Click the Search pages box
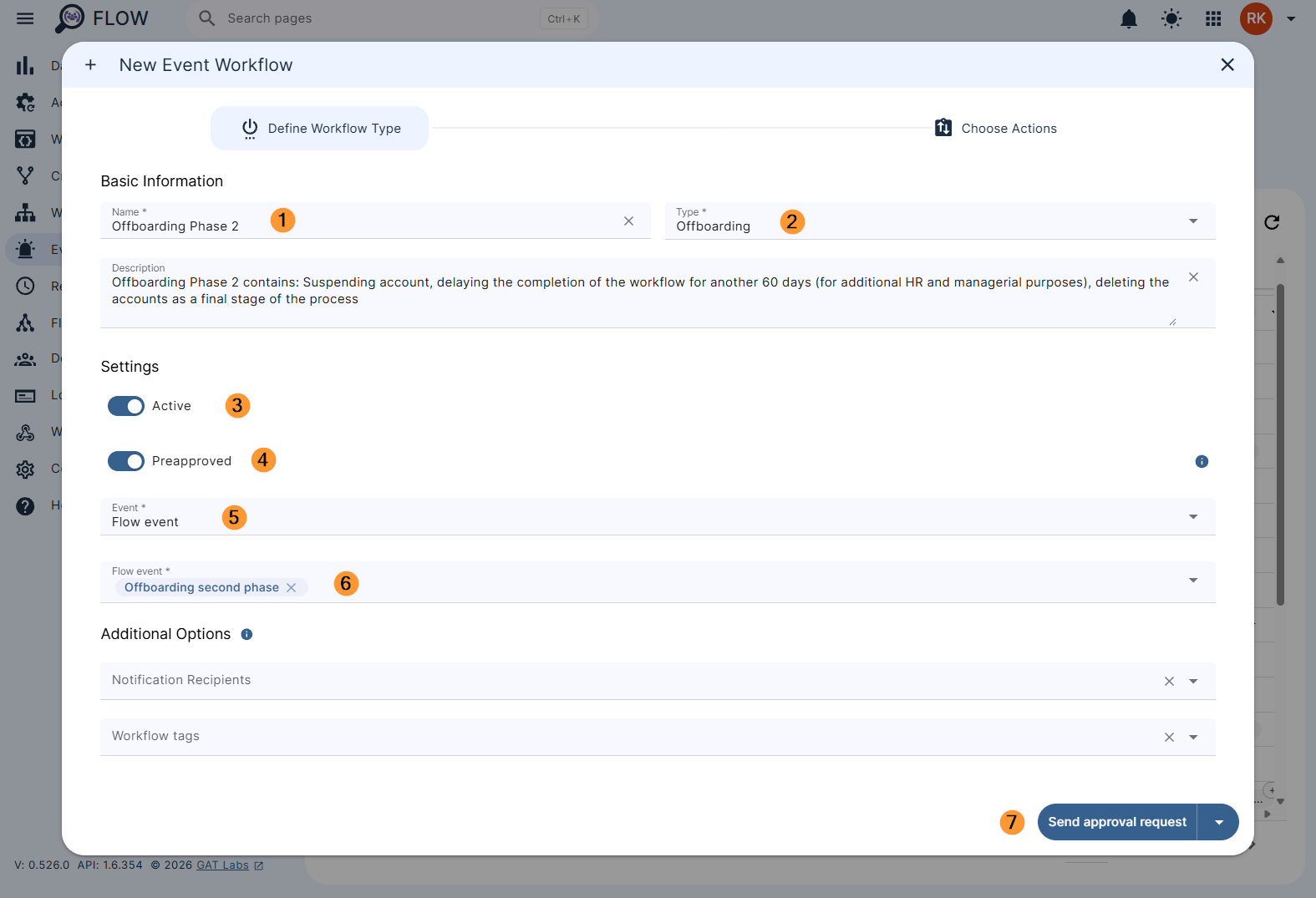Viewport: 1316px width, 898px height. 391,18
